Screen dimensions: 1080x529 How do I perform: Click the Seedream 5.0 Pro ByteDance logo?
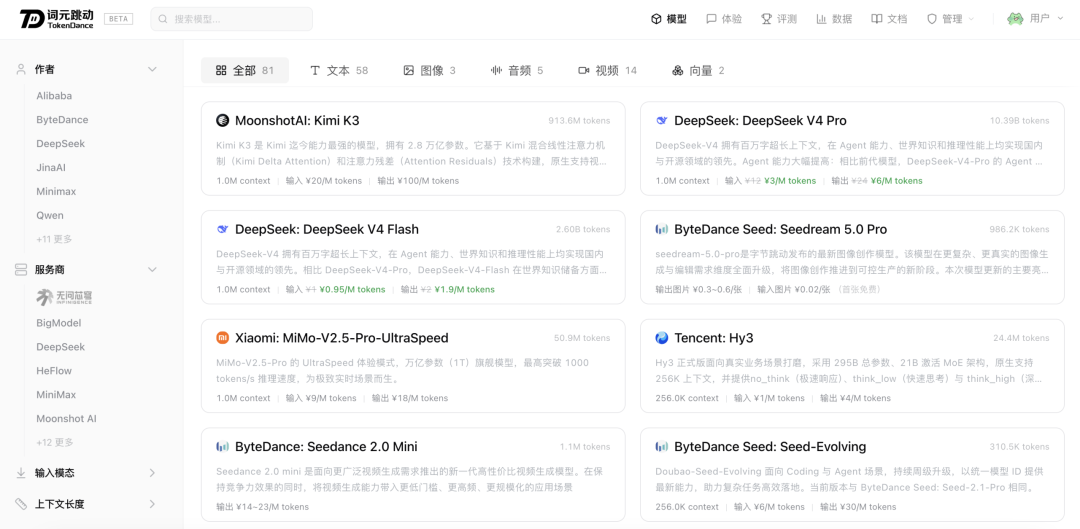point(661,229)
